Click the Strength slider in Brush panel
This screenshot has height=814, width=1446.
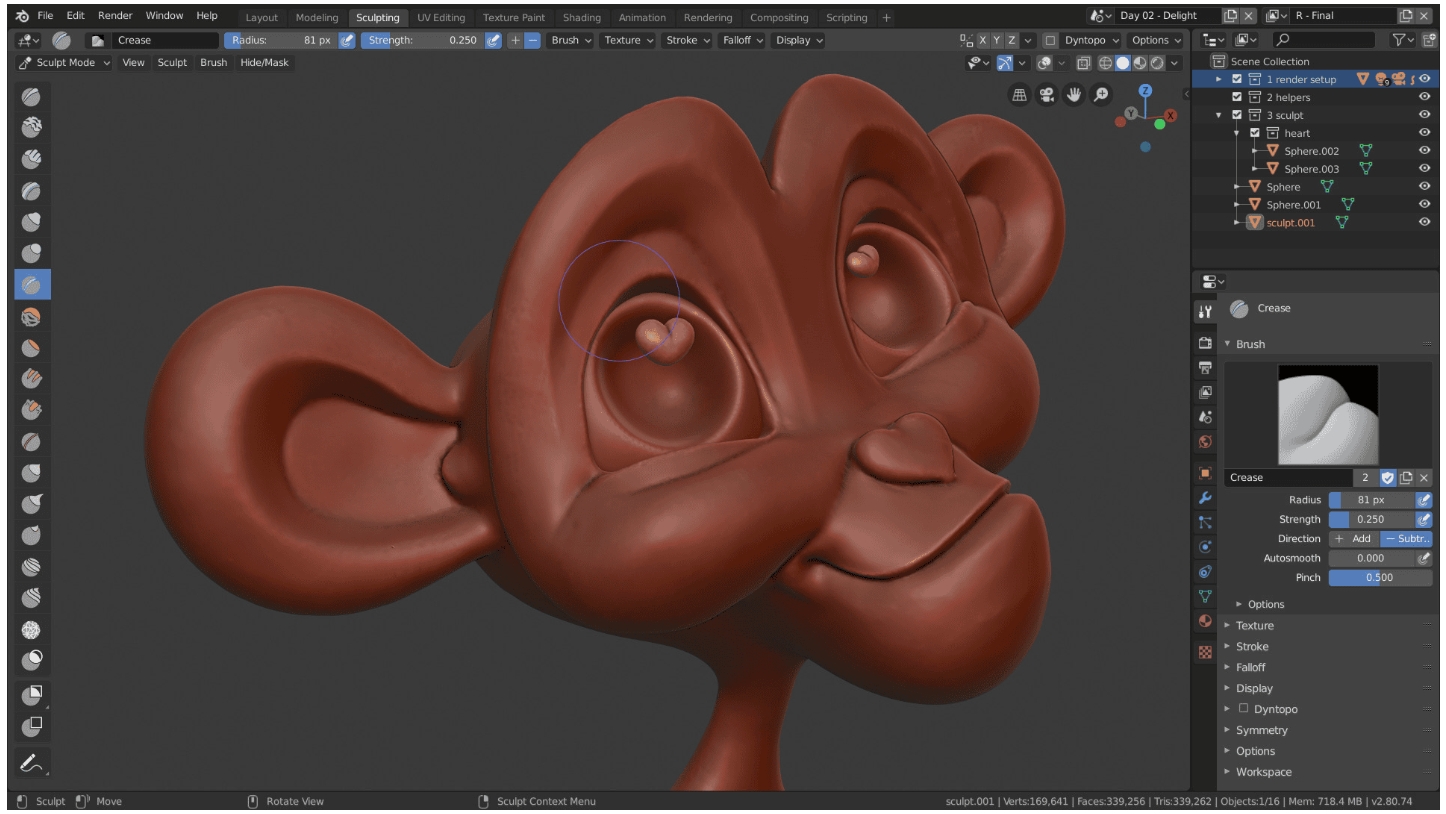pos(1371,519)
